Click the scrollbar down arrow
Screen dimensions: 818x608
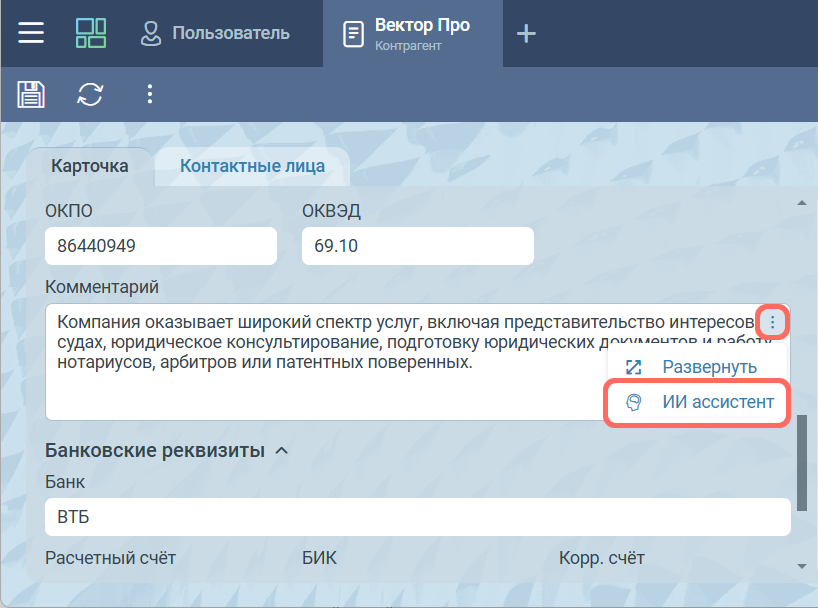(802, 565)
